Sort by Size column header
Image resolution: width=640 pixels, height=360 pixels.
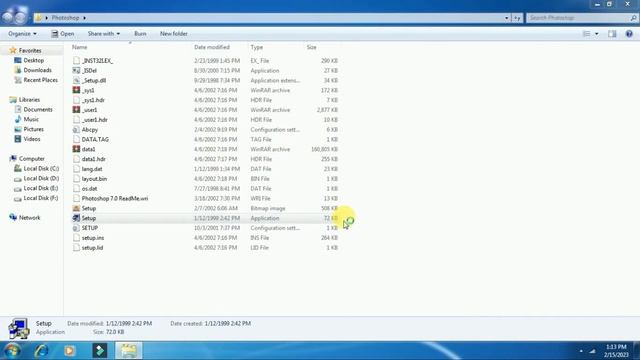[x=311, y=47]
